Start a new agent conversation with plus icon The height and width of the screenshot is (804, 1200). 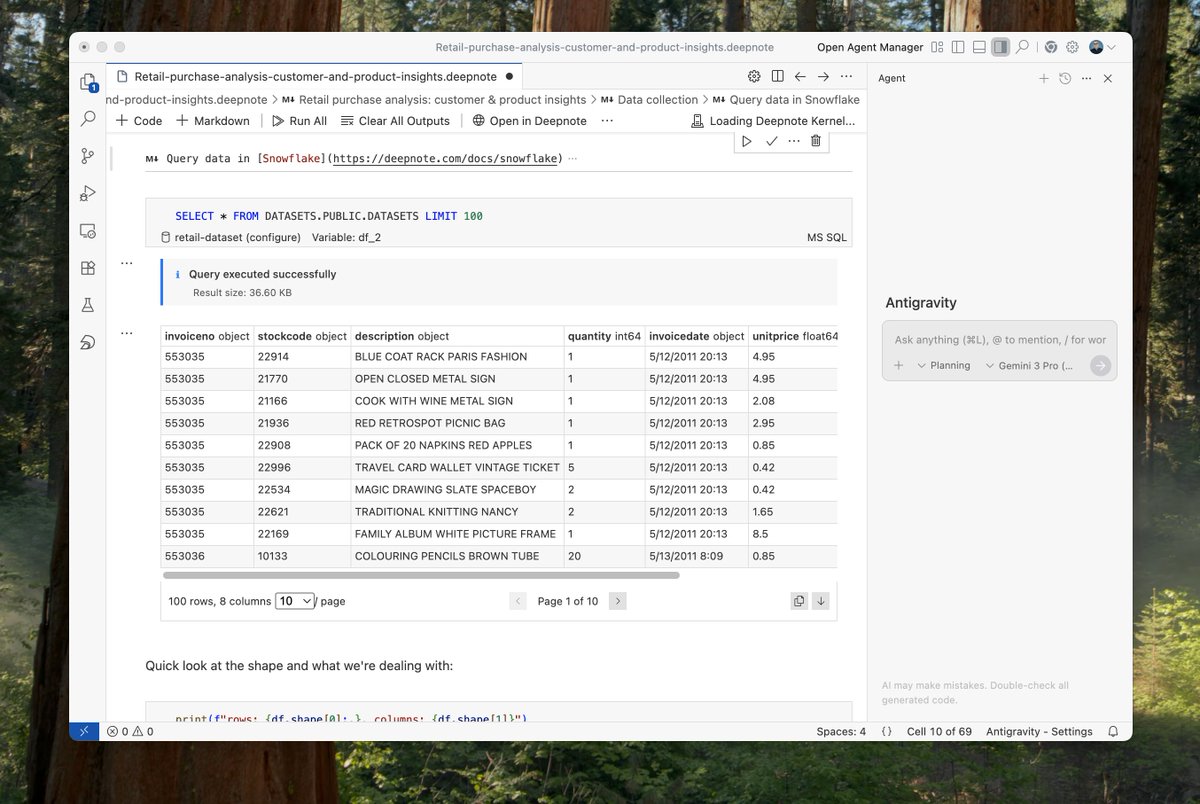[1044, 78]
